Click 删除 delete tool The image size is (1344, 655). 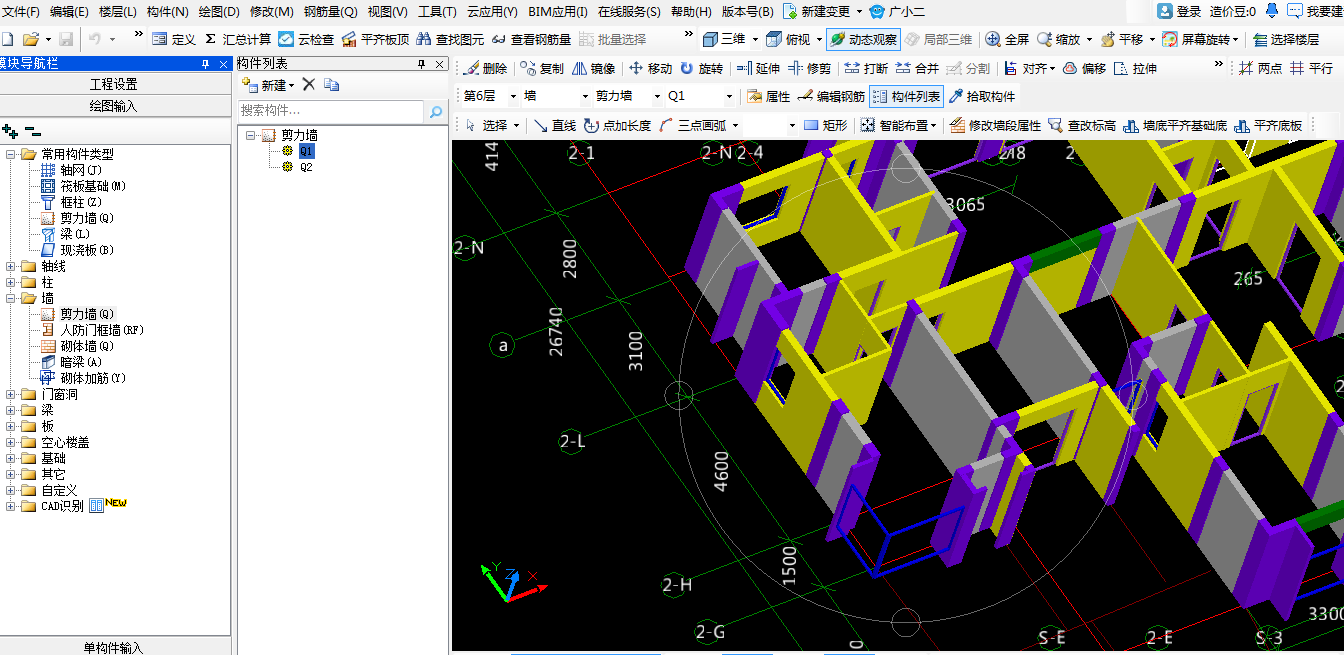(x=486, y=69)
